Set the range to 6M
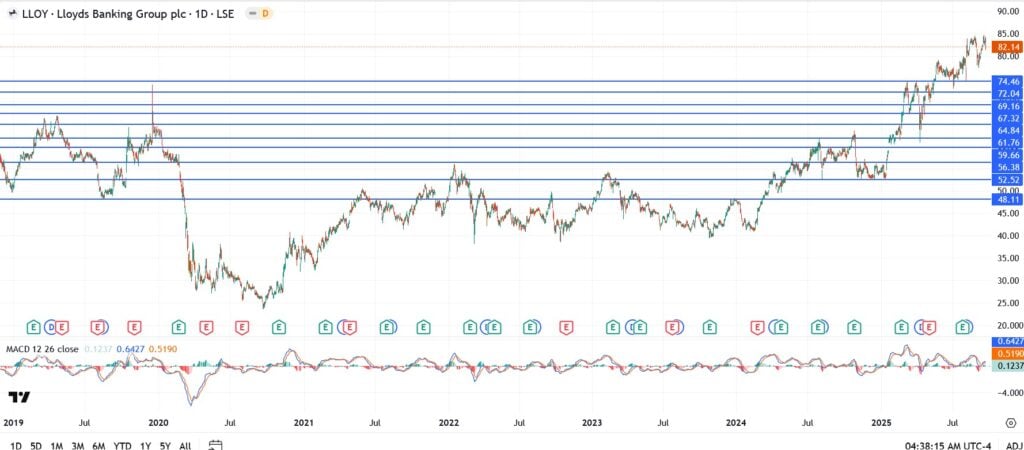This screenshot has height=450, width=1024. [99, 445]
